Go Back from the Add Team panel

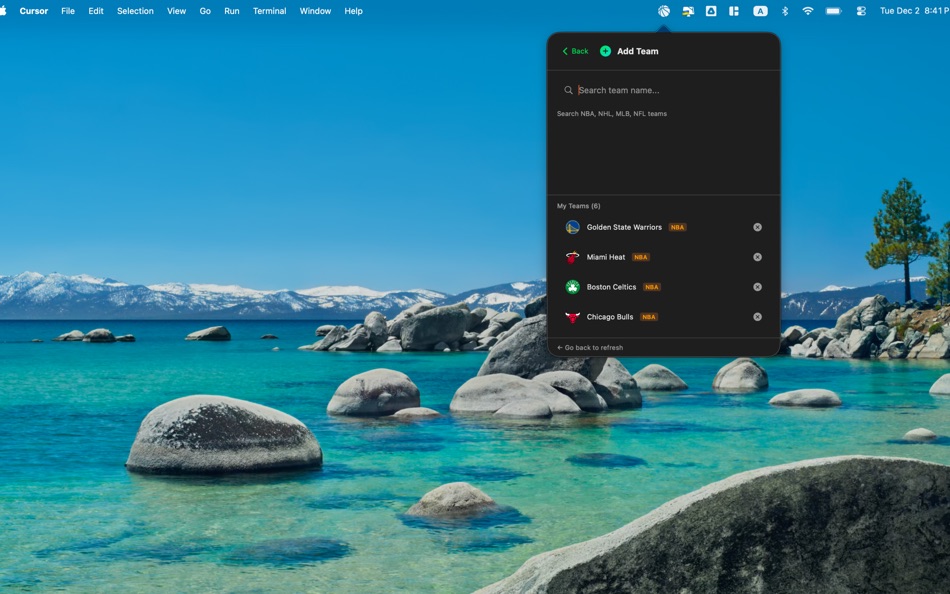click(x=576, y=51)
